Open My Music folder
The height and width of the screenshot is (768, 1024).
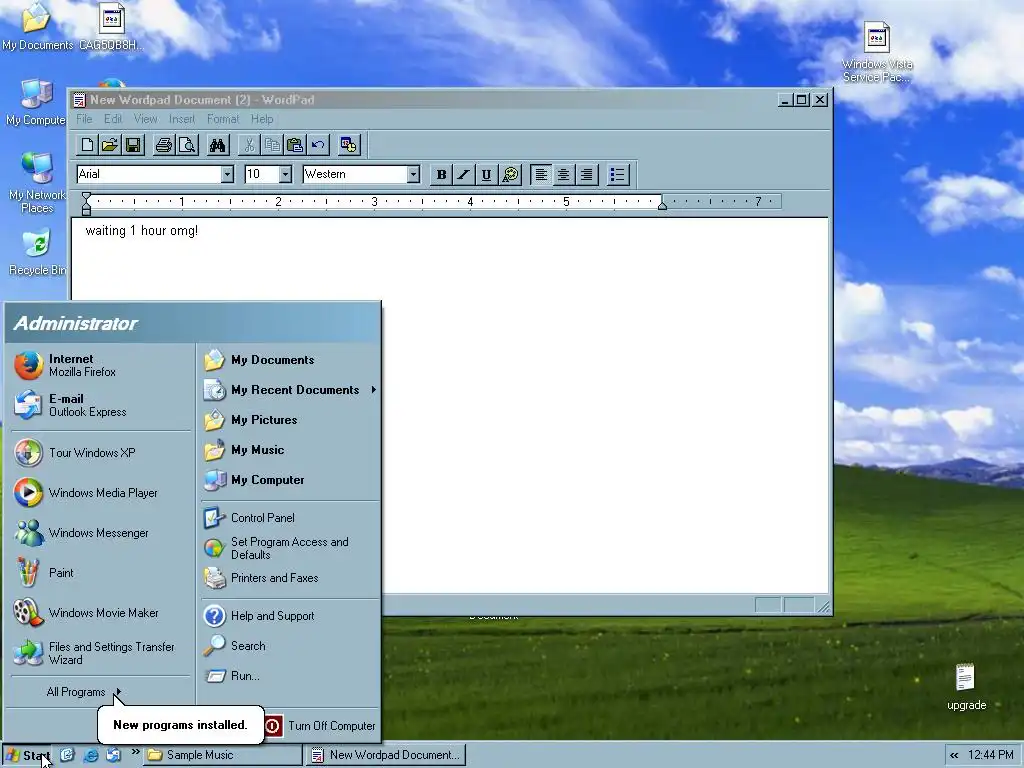(x=290, y=450)
